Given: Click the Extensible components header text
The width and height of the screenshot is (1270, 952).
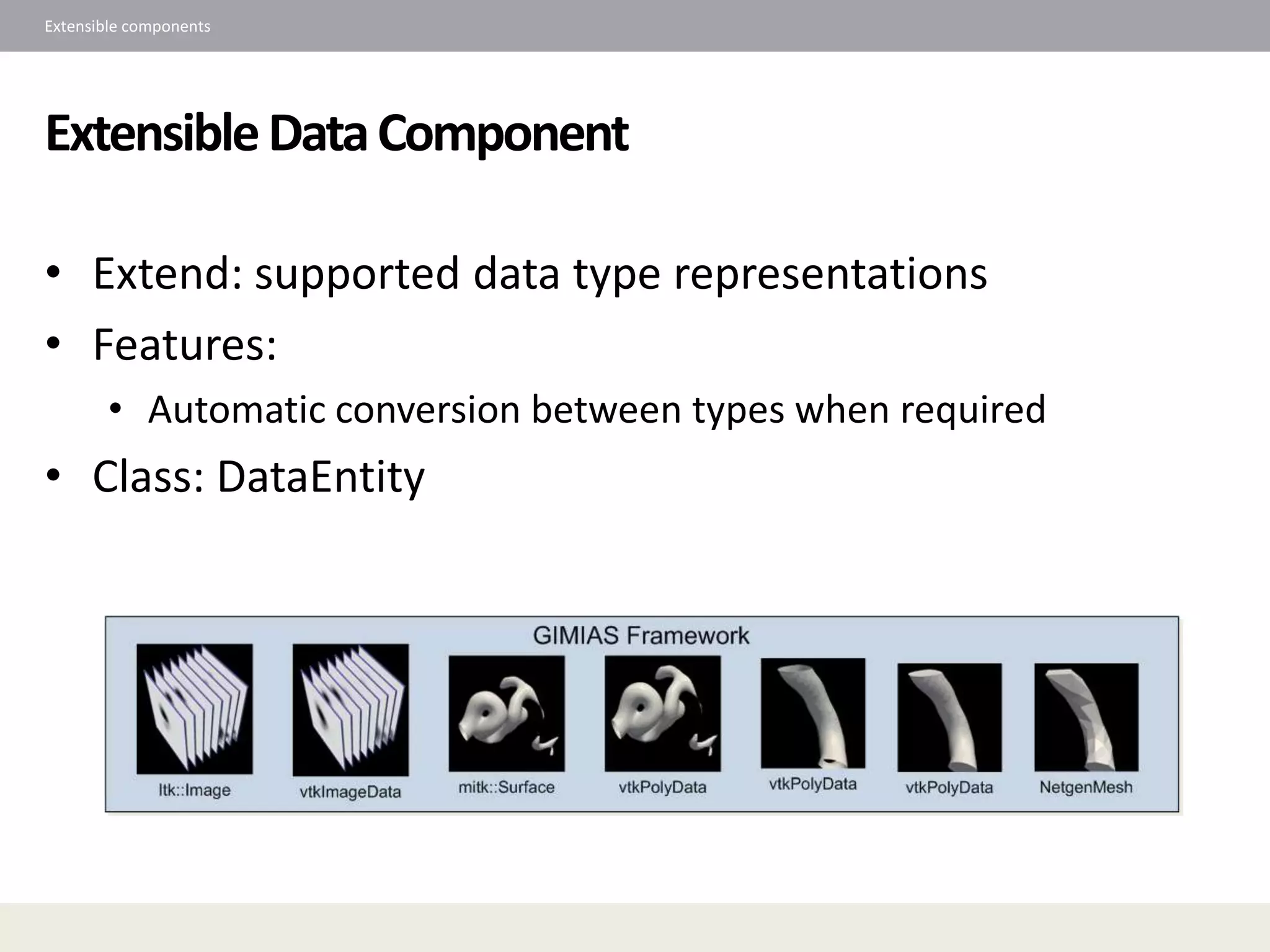Looking at the screenshot, I should coord(127,26).
